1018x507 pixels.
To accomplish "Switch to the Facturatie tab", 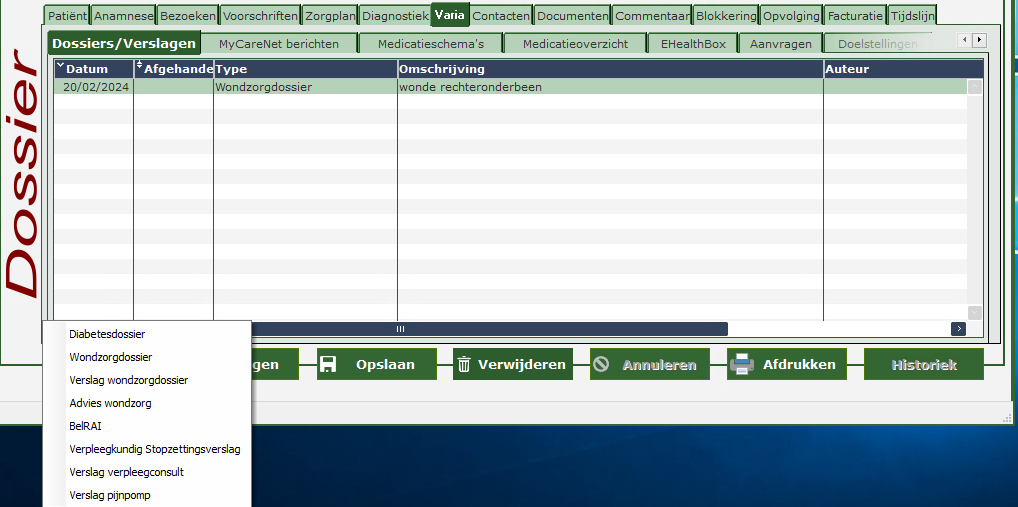I will (x=855, y=16).
